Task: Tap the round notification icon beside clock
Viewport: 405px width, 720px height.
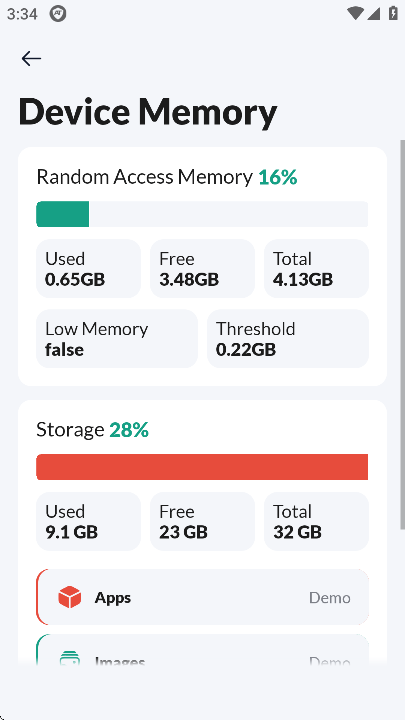Action: [58, 14]
